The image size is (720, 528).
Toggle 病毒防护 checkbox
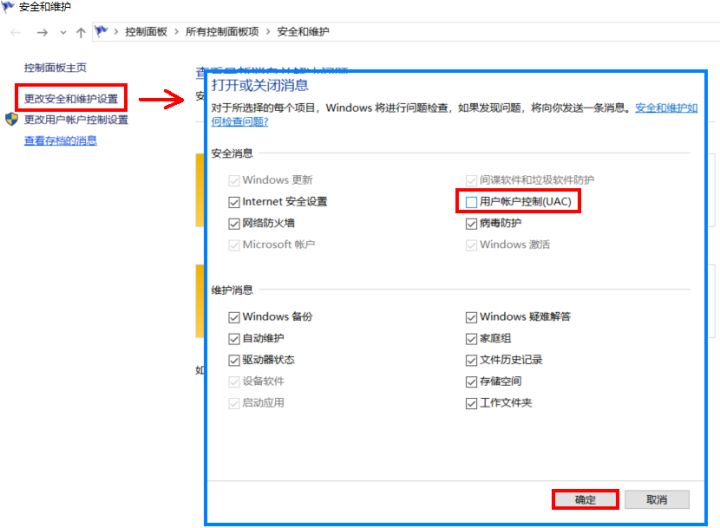(471, 224)
